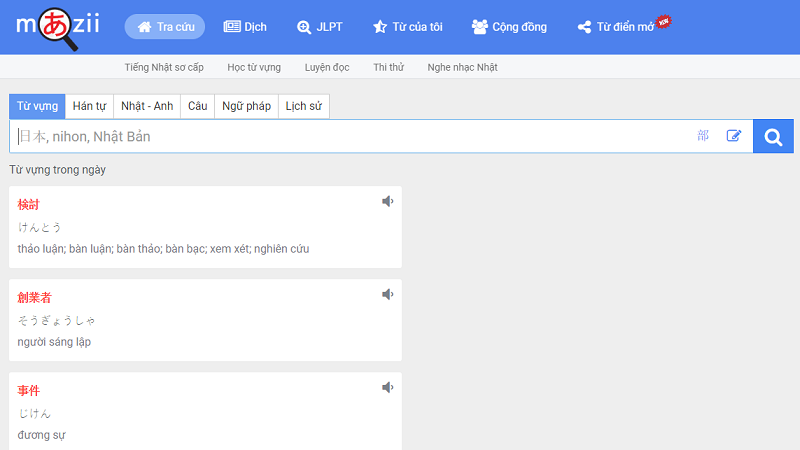Image resolution: width=800 pixels, height=450 pixels.
Task: Open the Luyện đọc link
Action: click(x=328, y=67)
